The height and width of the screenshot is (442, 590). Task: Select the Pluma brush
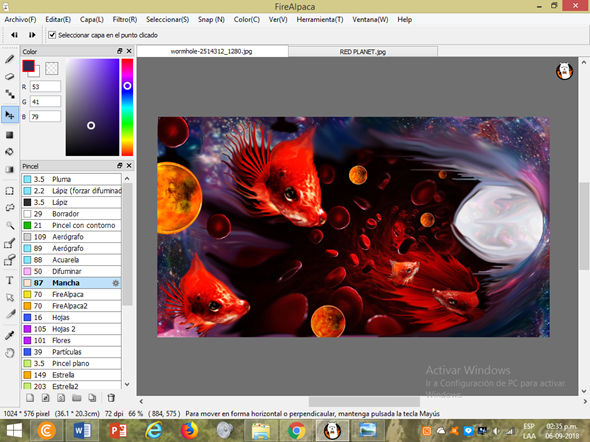click(71, 179)
